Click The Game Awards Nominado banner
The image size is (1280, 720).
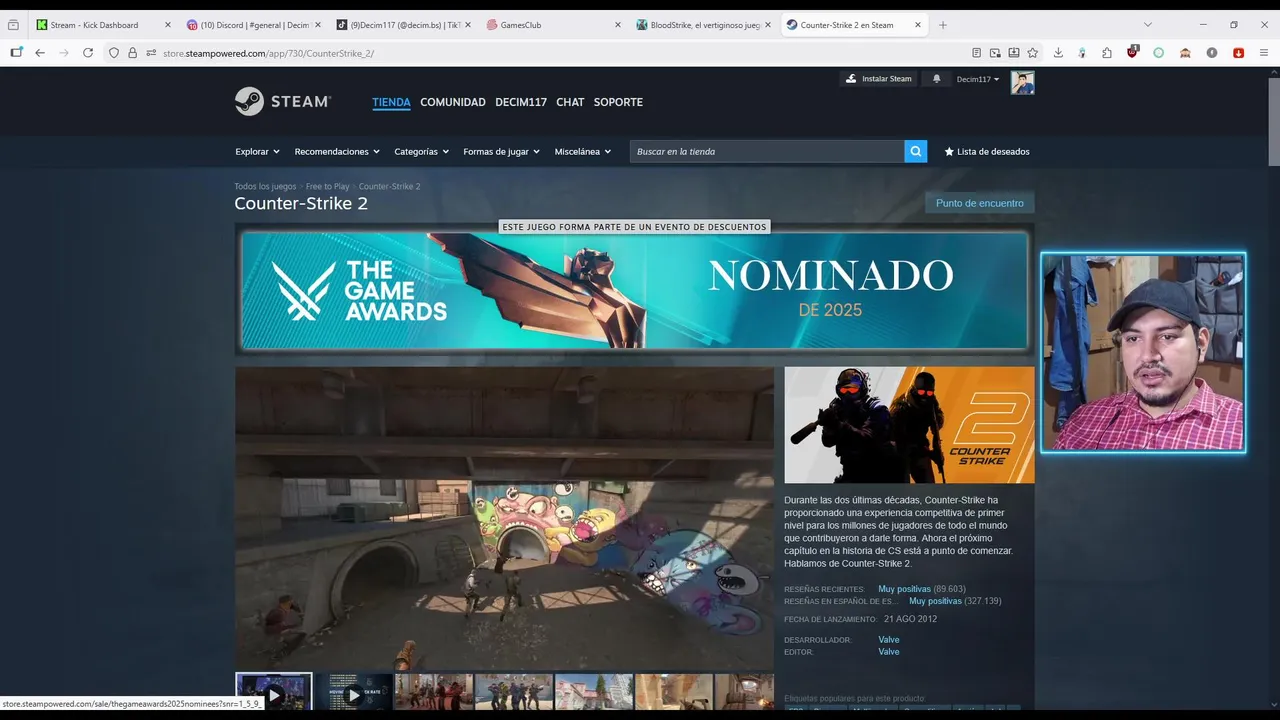point(634,290)
